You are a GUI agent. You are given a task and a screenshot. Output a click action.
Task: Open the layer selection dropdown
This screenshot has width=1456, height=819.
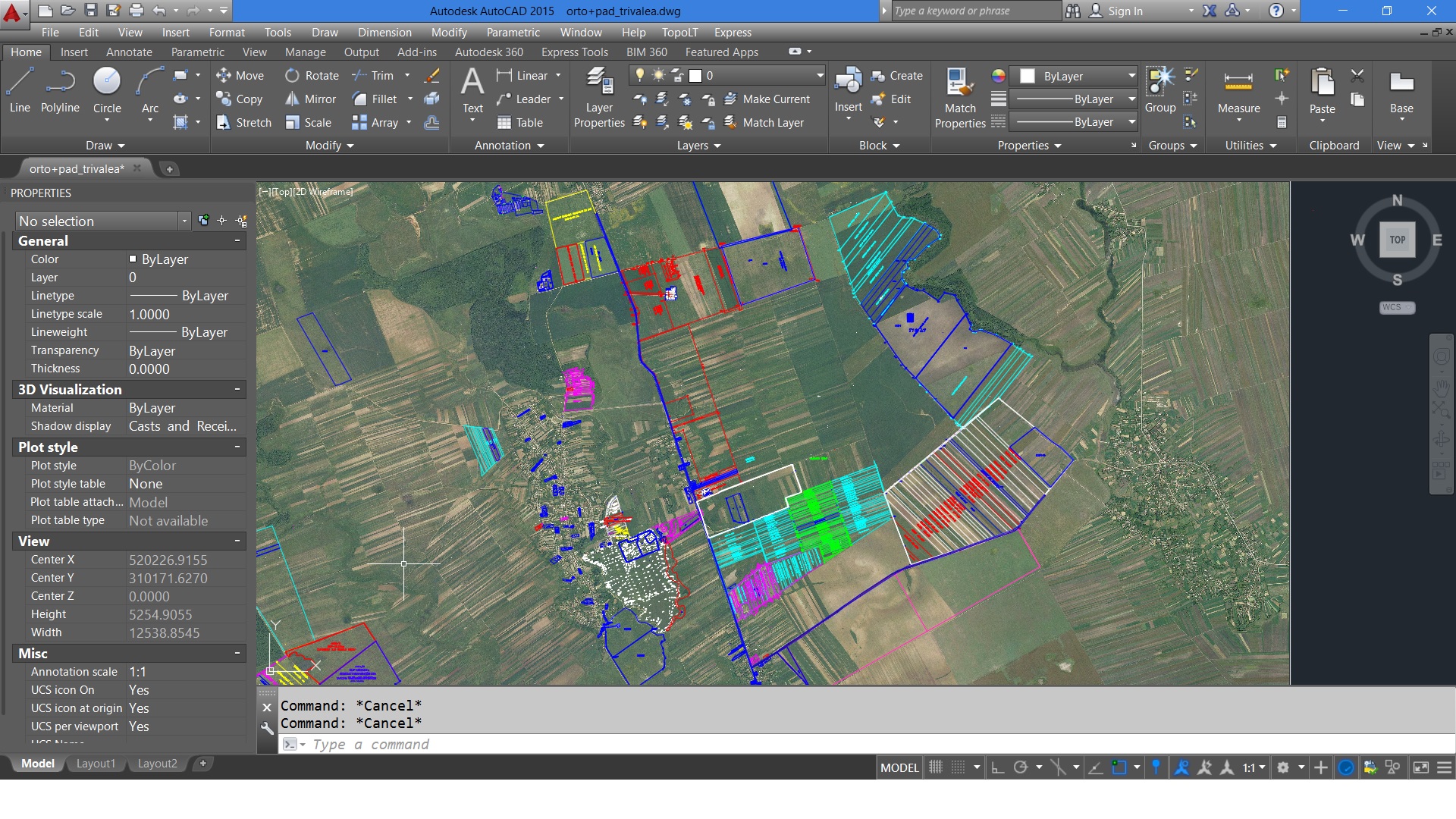(818, 75)
